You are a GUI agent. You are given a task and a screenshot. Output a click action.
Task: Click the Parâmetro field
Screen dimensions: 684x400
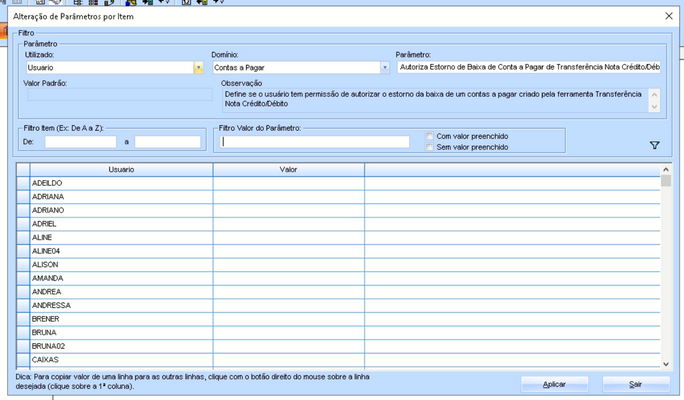pos(528,68)
